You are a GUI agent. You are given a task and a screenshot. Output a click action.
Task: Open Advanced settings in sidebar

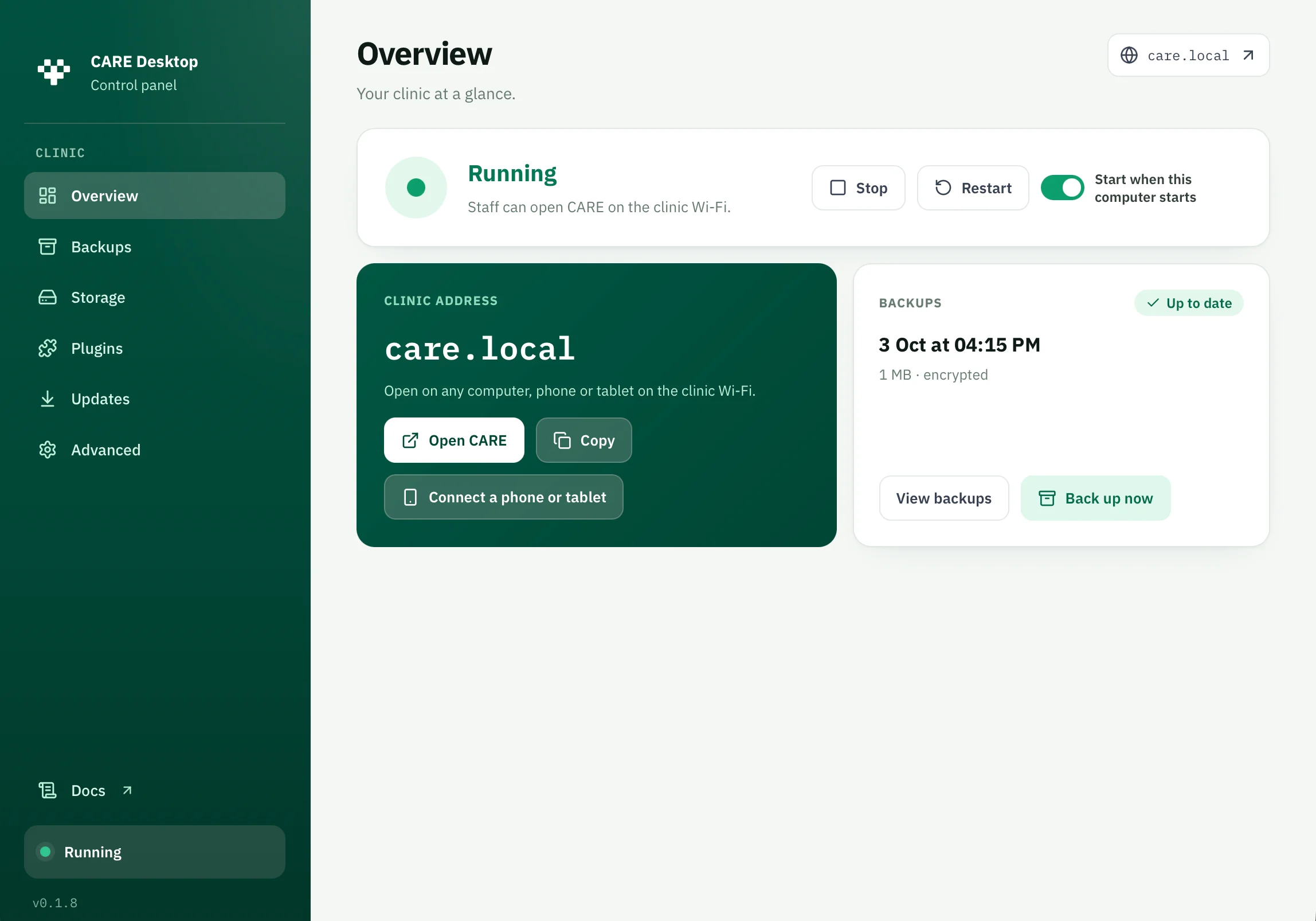154,450
